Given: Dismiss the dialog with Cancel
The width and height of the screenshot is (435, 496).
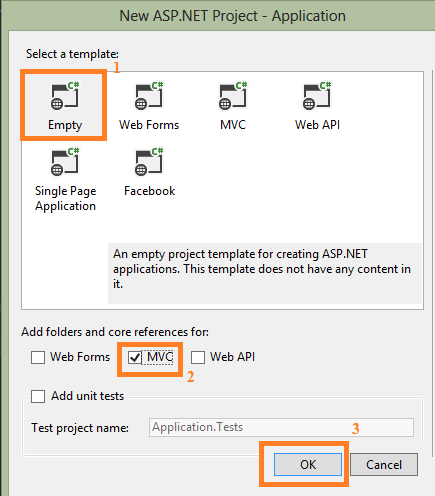Looking at the screenshot, I should 384,464.
